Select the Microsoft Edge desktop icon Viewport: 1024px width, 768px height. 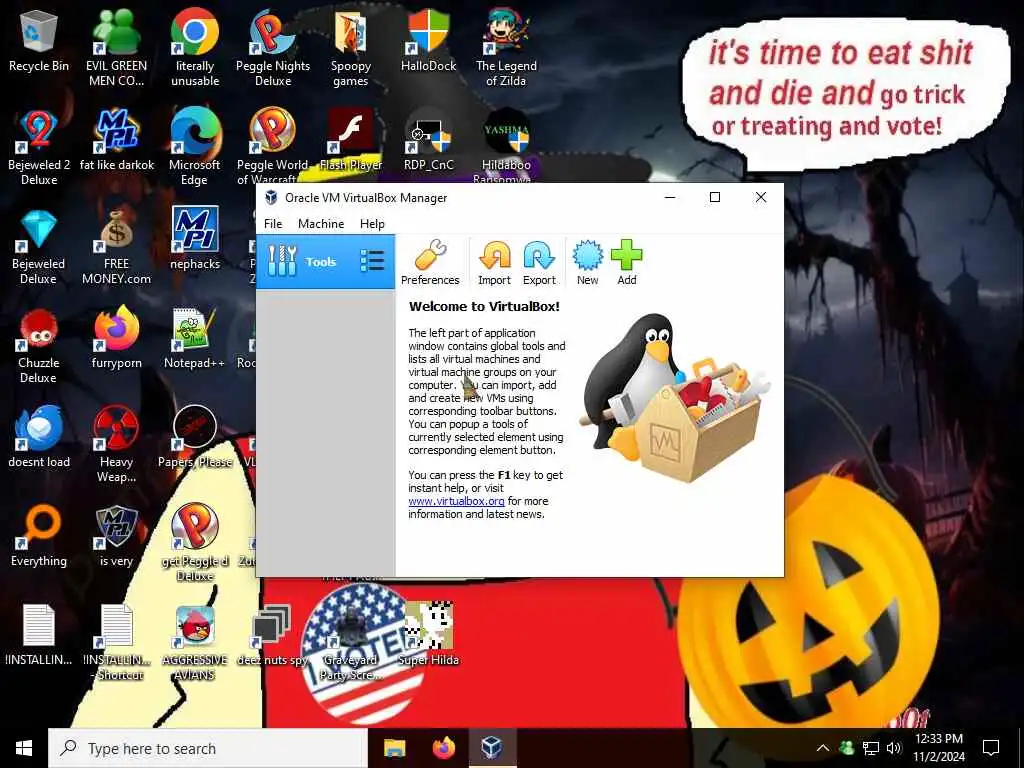point(195,147)
